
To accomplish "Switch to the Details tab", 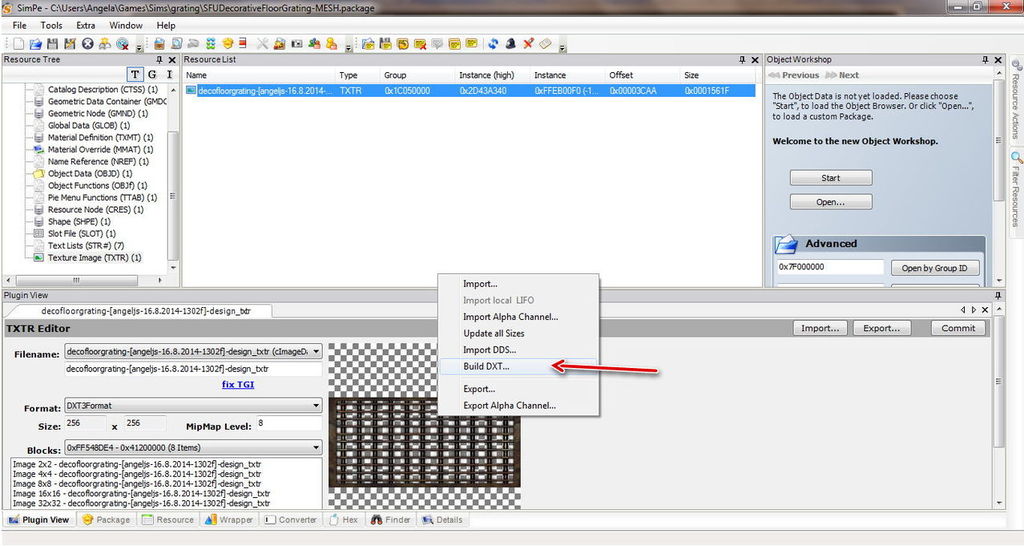I will (x=442, y=520).
